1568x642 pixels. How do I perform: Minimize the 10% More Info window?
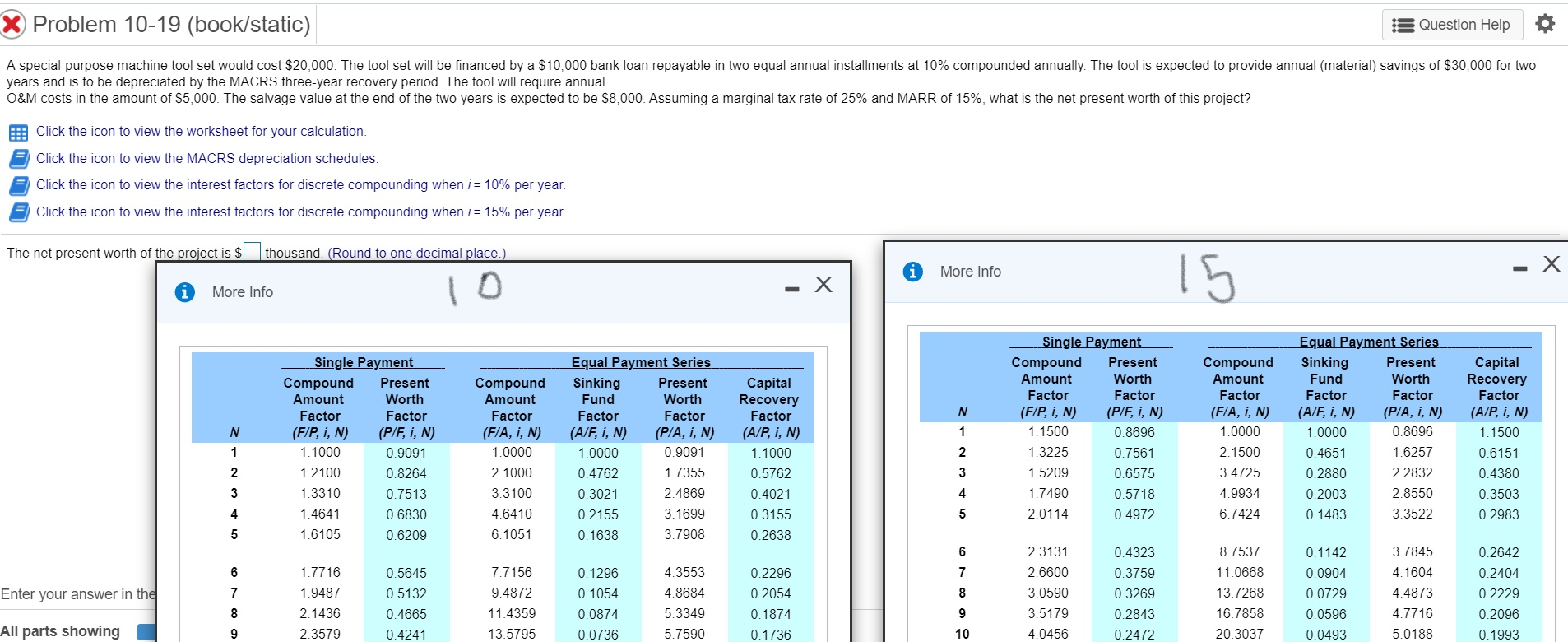click(x=791, y=289)
